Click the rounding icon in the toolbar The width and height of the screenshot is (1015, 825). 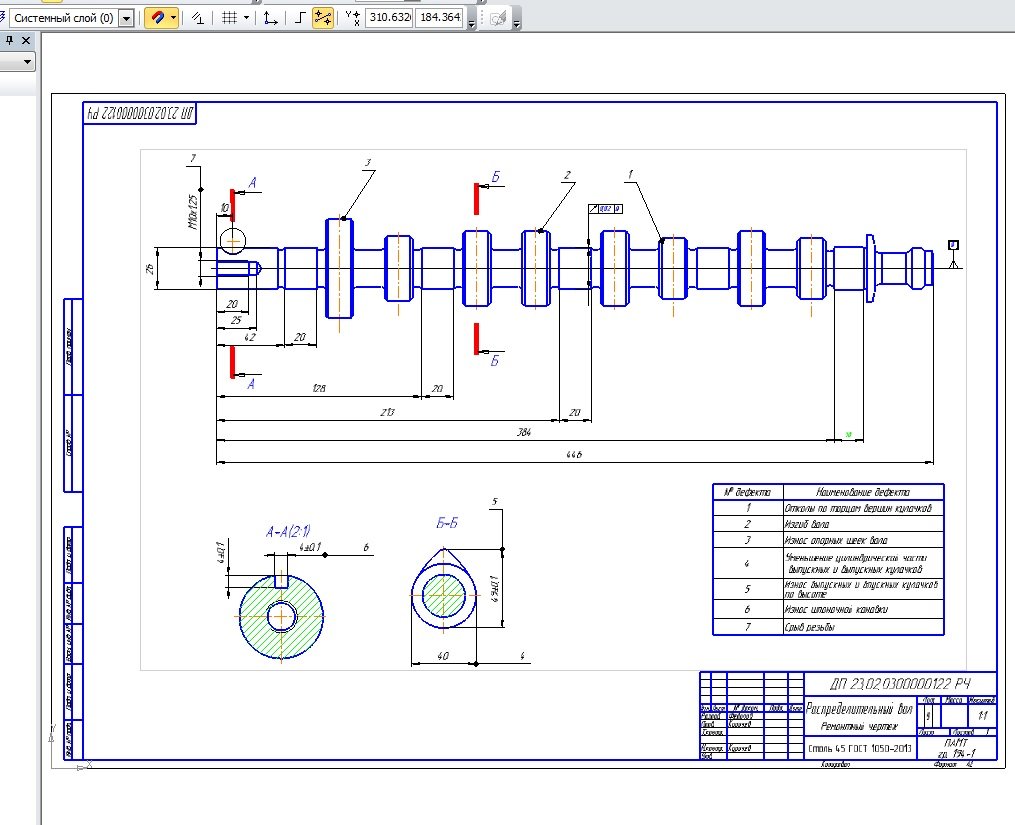[198, 18]
